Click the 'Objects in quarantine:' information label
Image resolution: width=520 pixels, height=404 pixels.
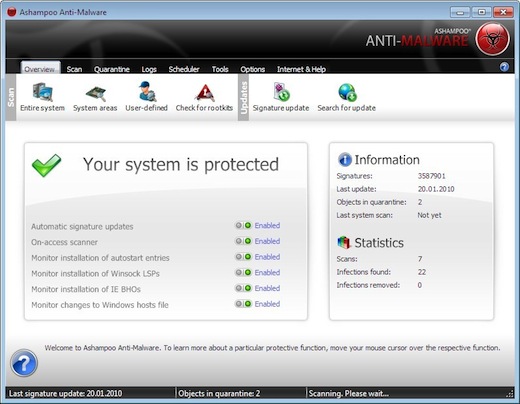(x=371, y=202)
